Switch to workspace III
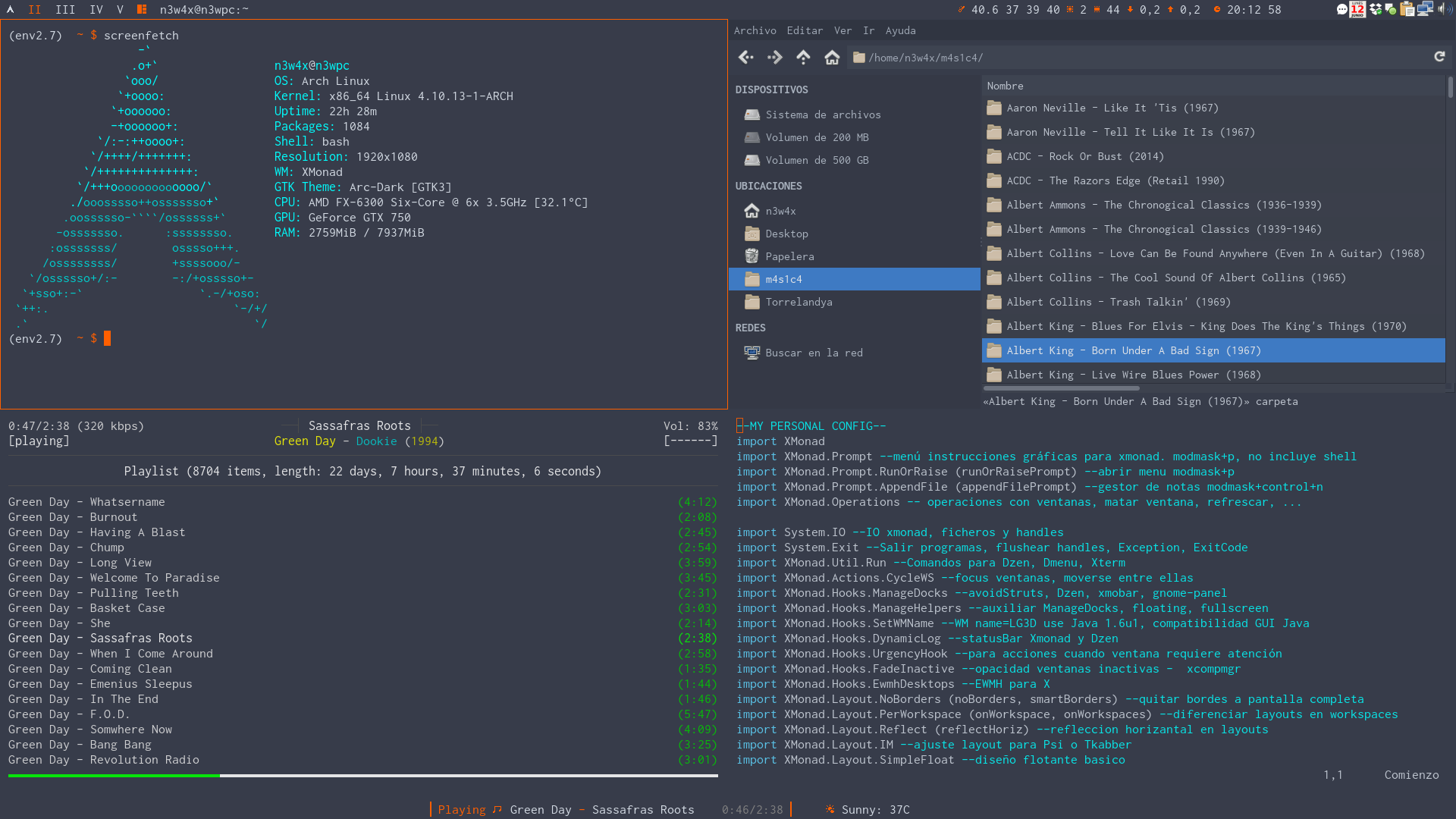Screen dimensions: 1456x819 point(65,9)
